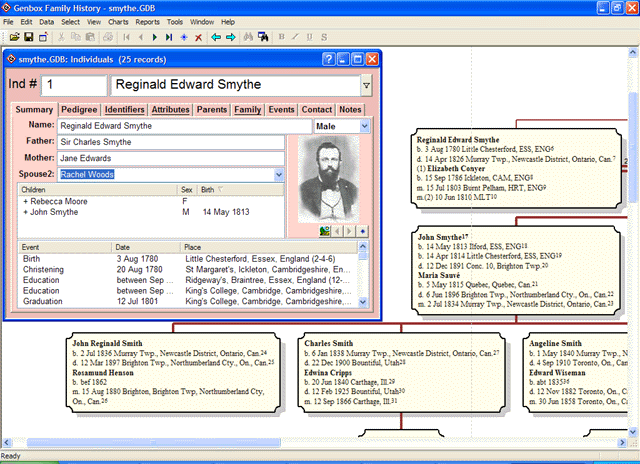Toggle Underline formatting U icon
640x464 pixels.
(309, 37)
